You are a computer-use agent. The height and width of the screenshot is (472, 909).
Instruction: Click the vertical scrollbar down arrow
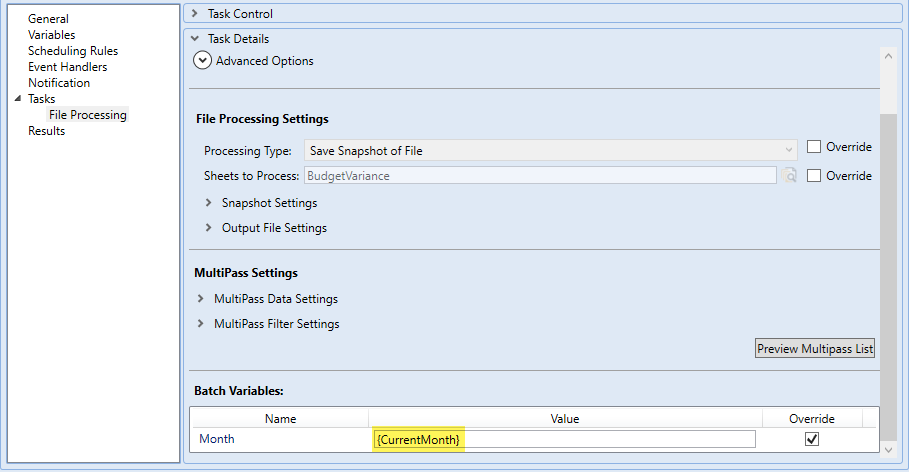[x=890, y=451]
